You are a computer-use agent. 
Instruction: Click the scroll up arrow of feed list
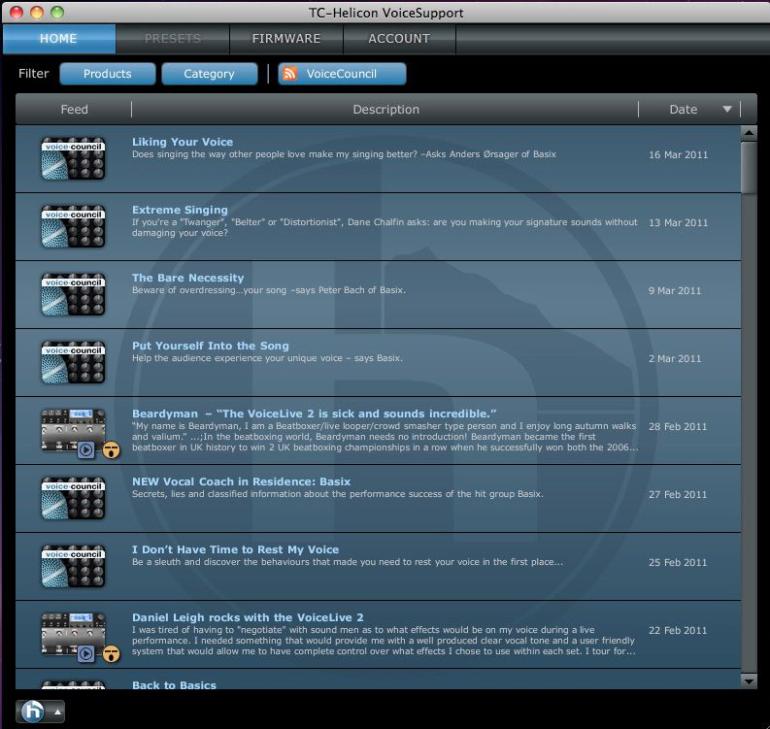click(x=749, y=133)
